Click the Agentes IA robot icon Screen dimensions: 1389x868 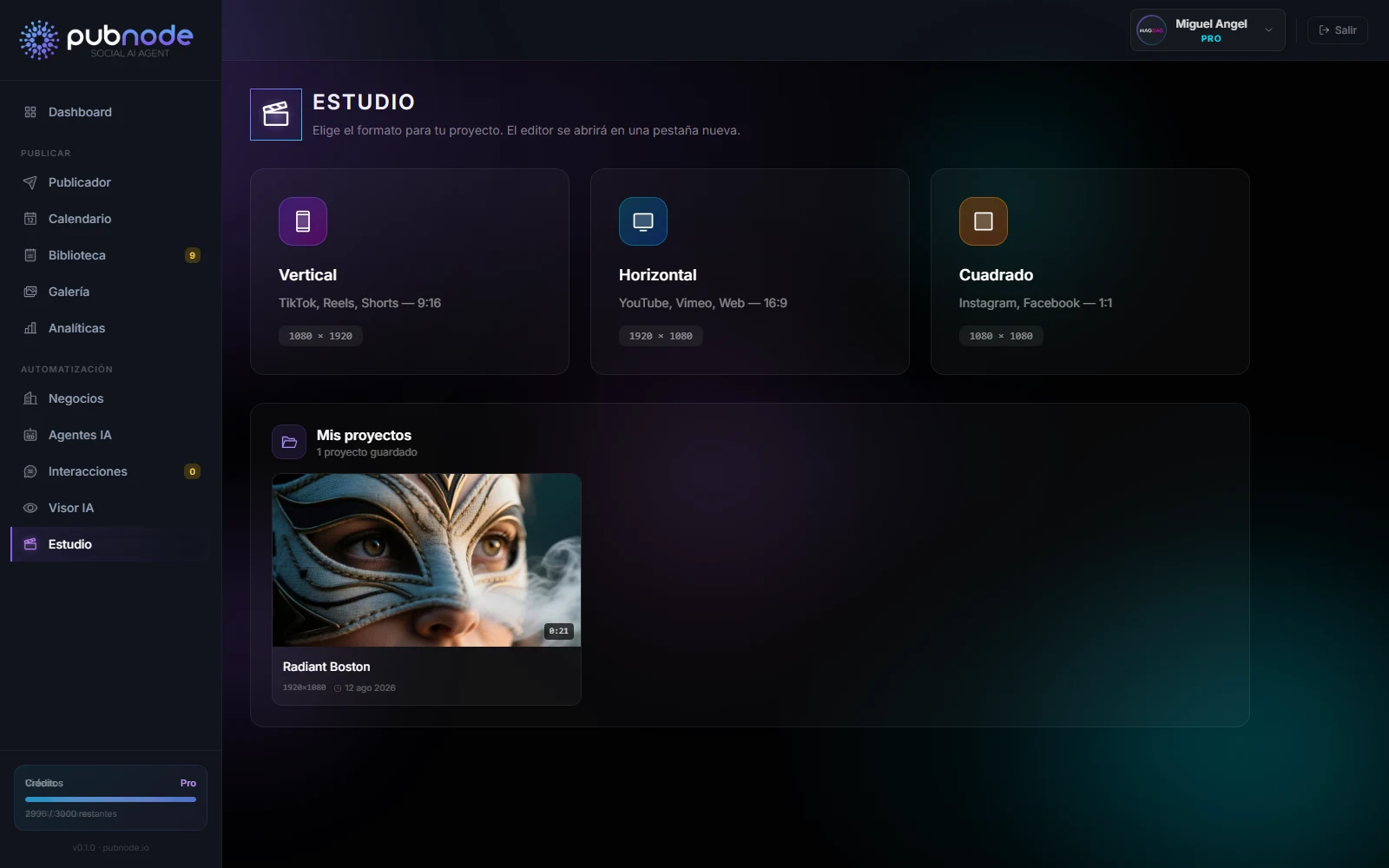[30, 435]
